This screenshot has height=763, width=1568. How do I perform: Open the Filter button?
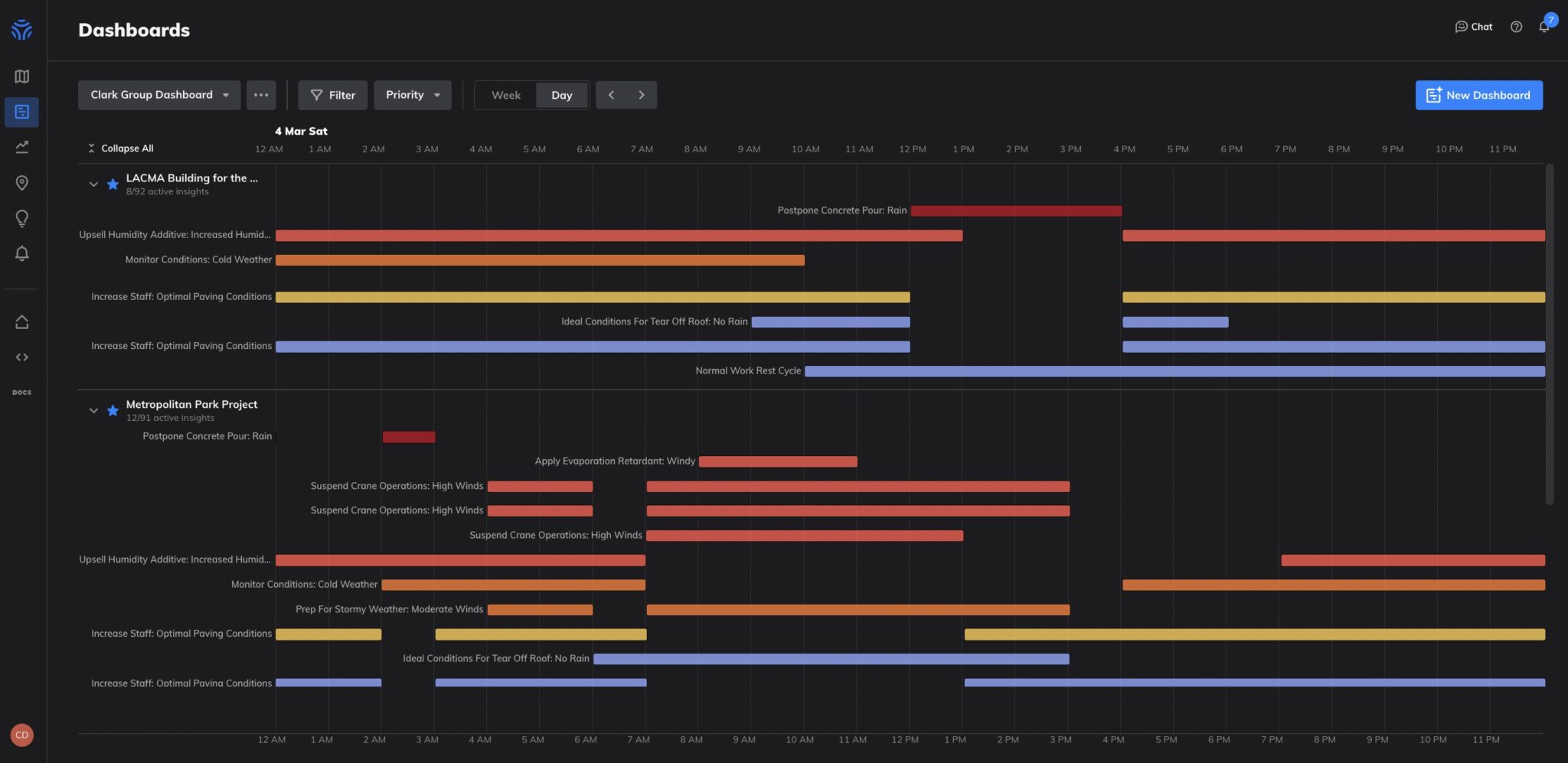coord(332,96)
